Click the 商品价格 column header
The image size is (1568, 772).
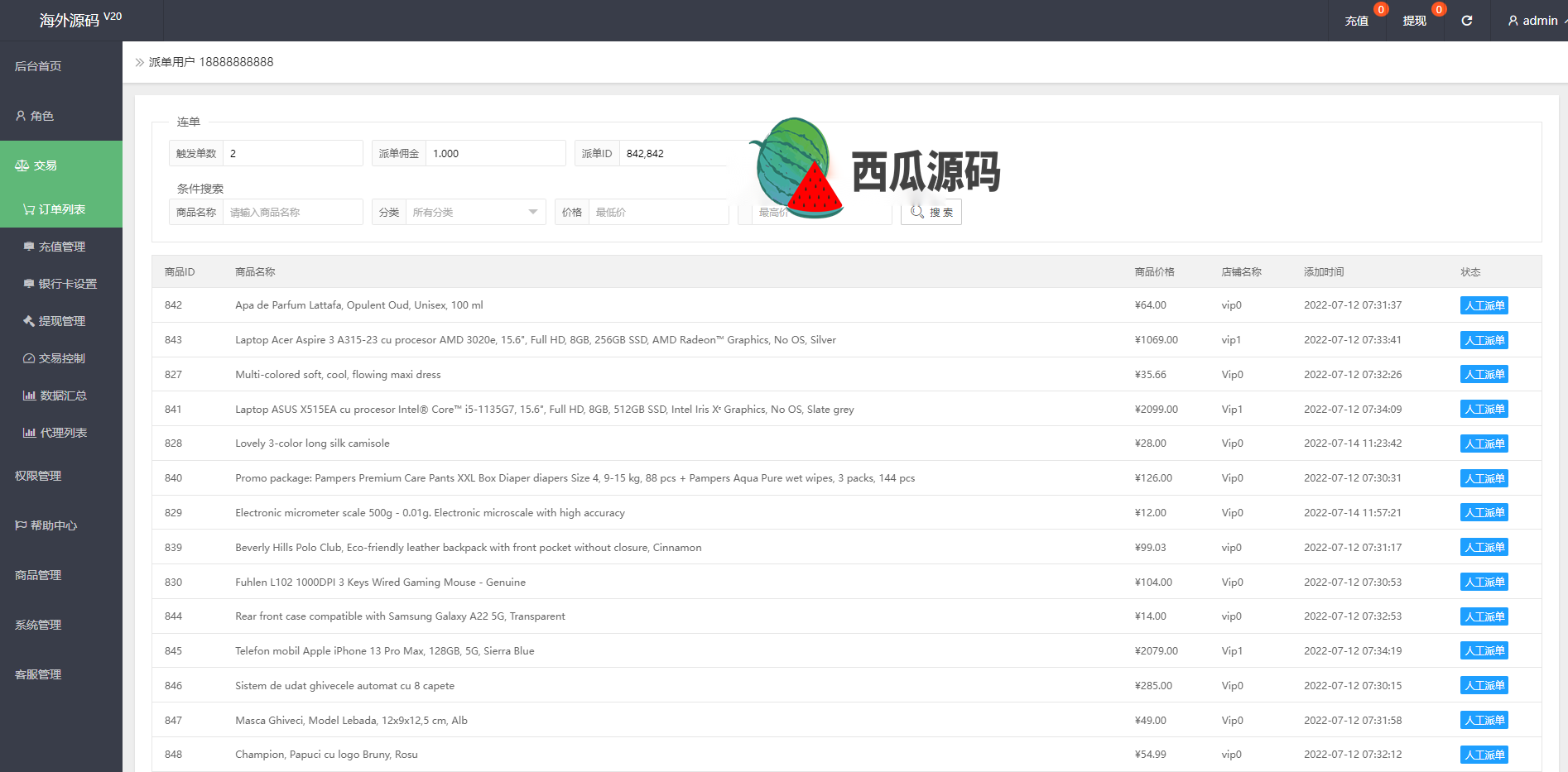[1154, 272]
